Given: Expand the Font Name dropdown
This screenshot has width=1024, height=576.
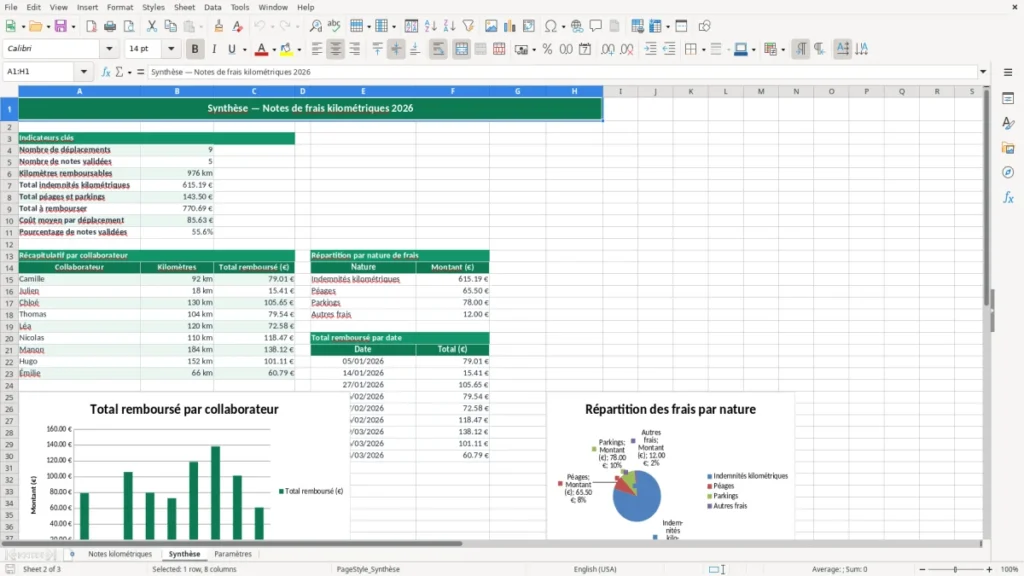Looking at the screenshot, I should [x=109, y=48].
